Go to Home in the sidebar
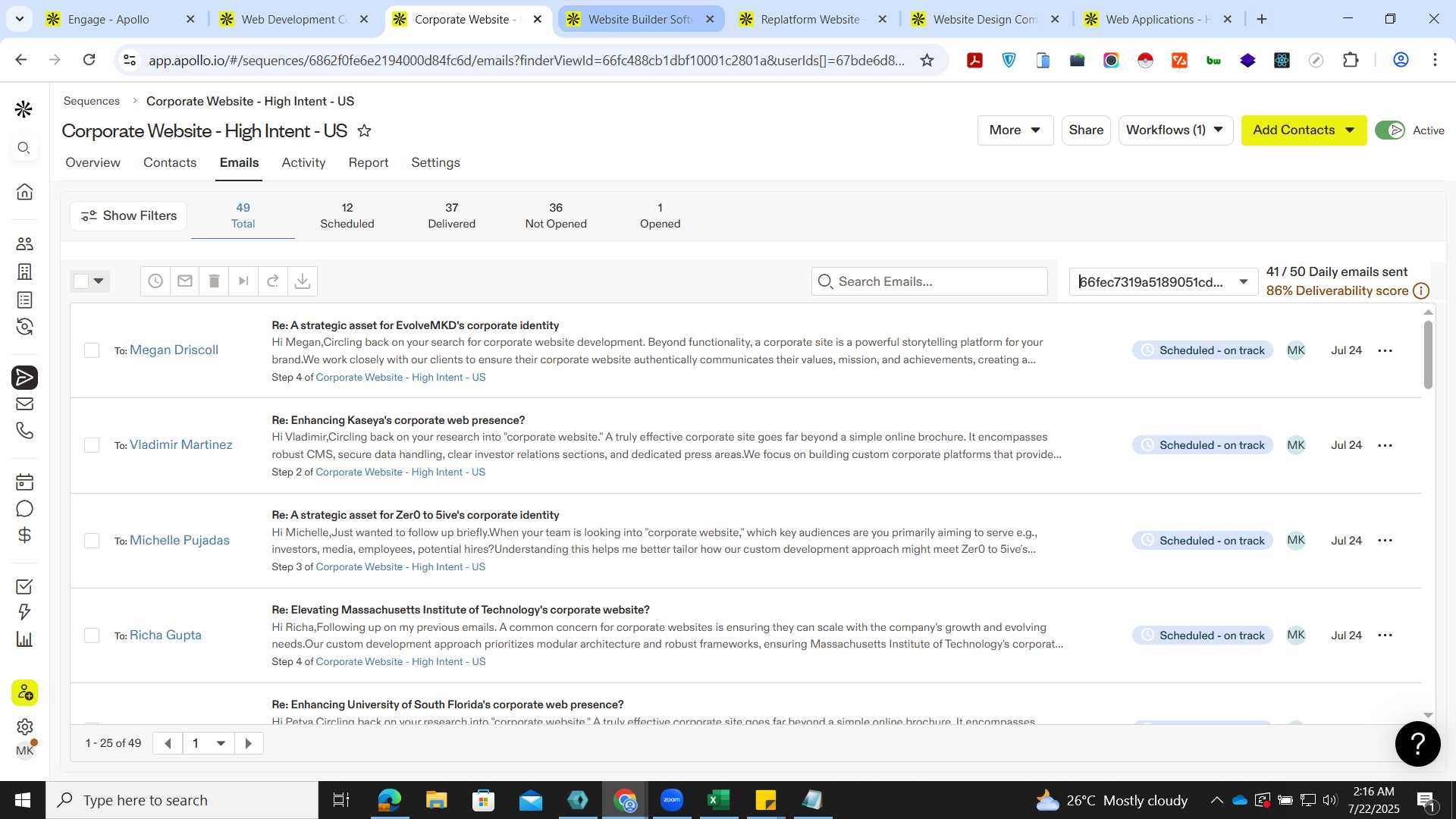The height and width of the screenshot is (819, 1456). 24,191
